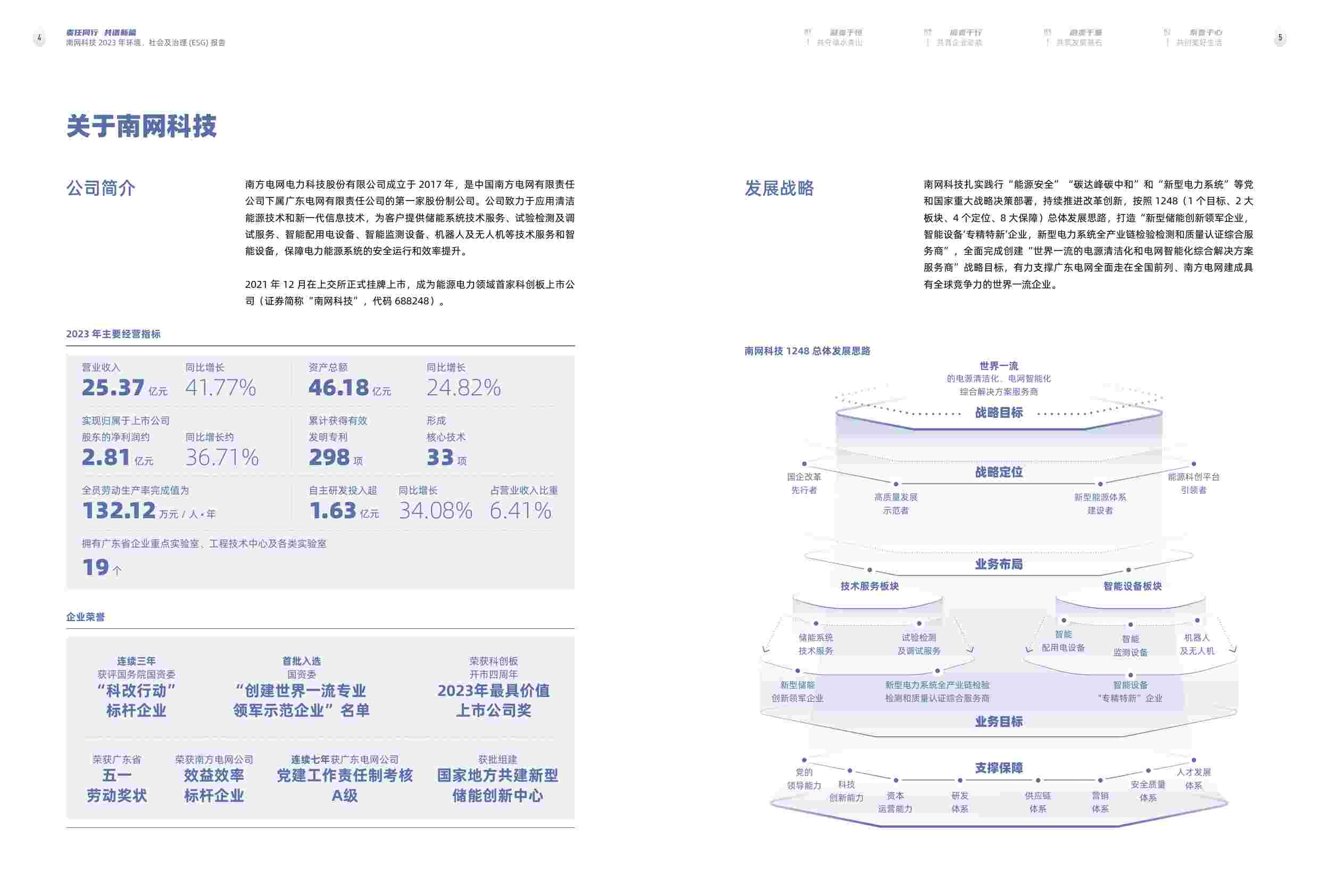Image resolution: width=1320 pixels, height=896 pixels.
Task: Click the 人才发展体系 node
Action: [1193, 779]
